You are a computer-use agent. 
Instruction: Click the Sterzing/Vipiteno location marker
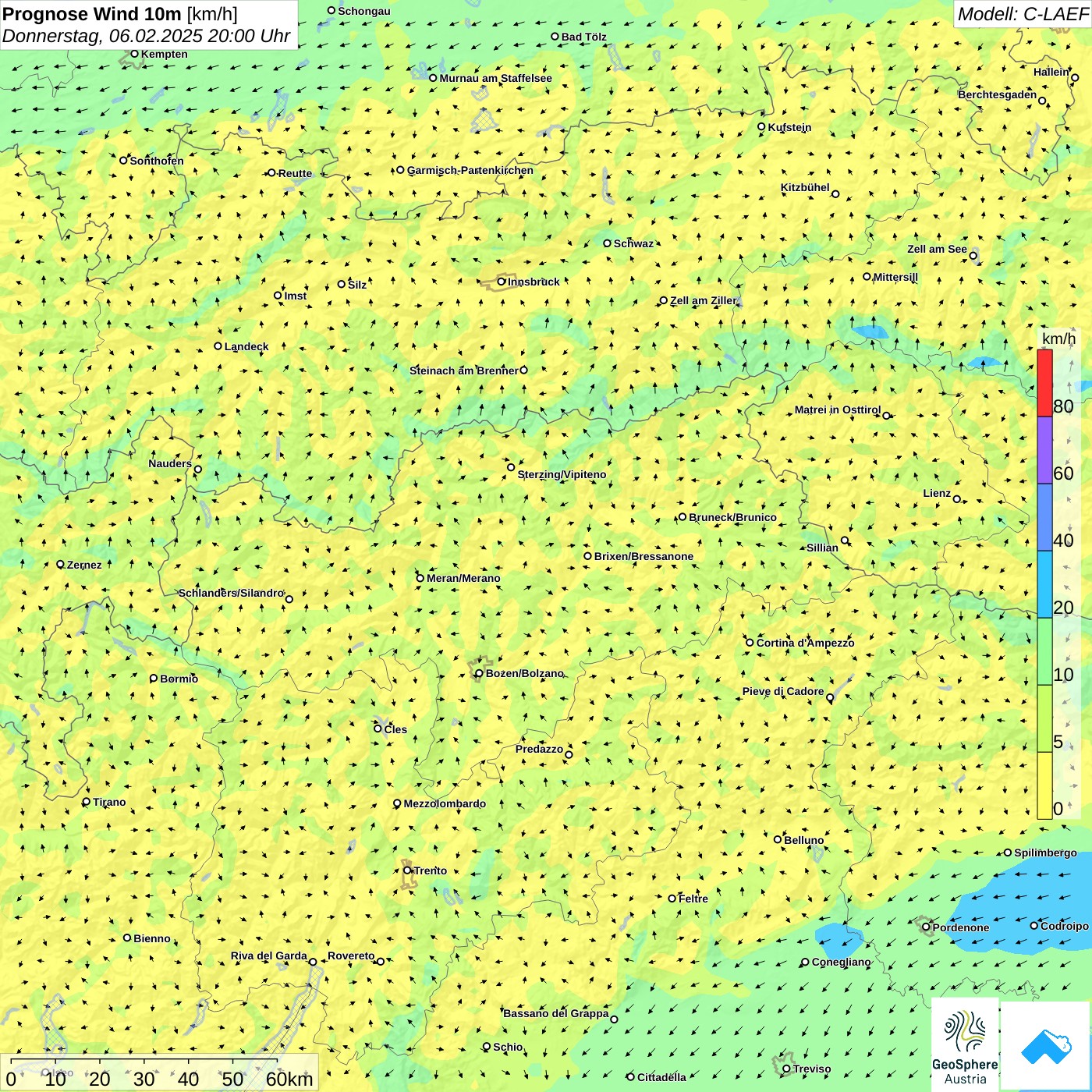[511, 467]
